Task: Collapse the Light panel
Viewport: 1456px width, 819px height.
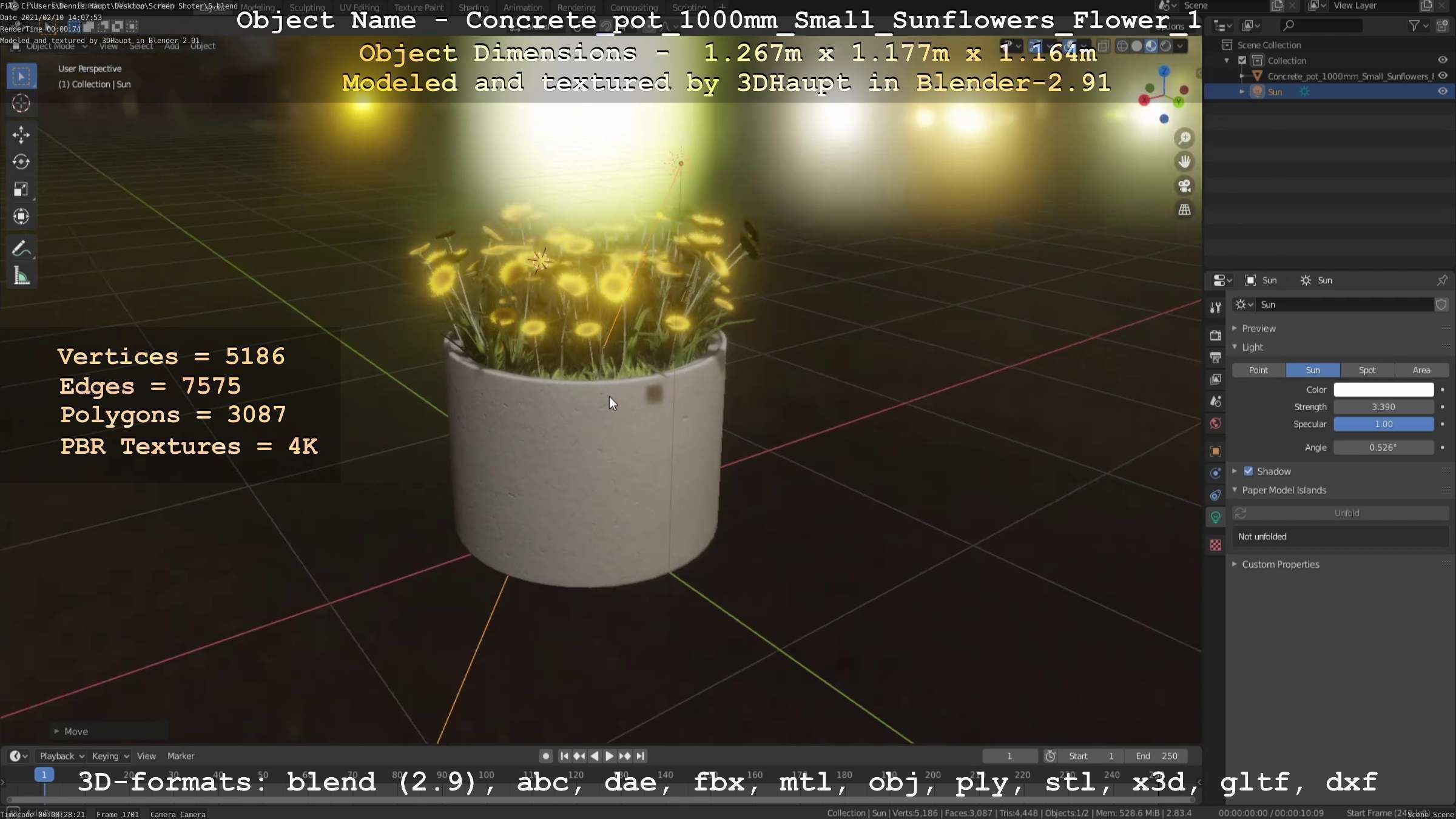Action: 1234,347
